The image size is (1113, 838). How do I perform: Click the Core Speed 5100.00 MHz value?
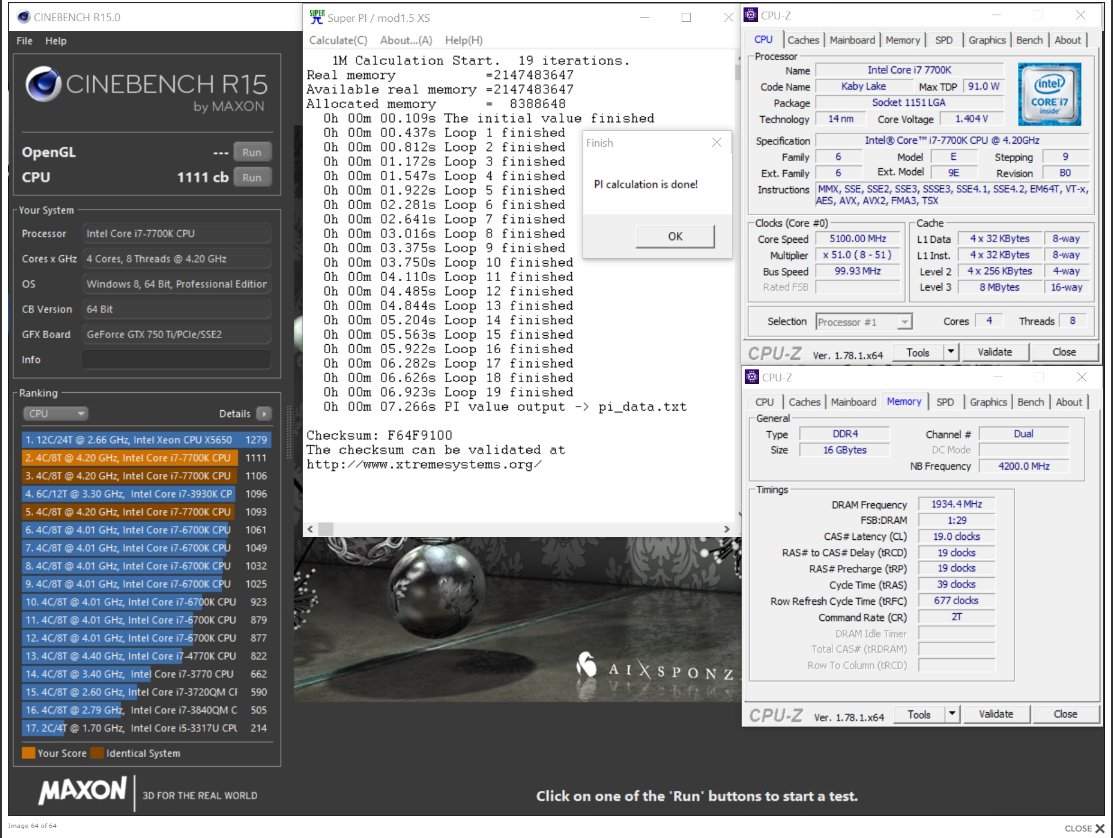857,239
